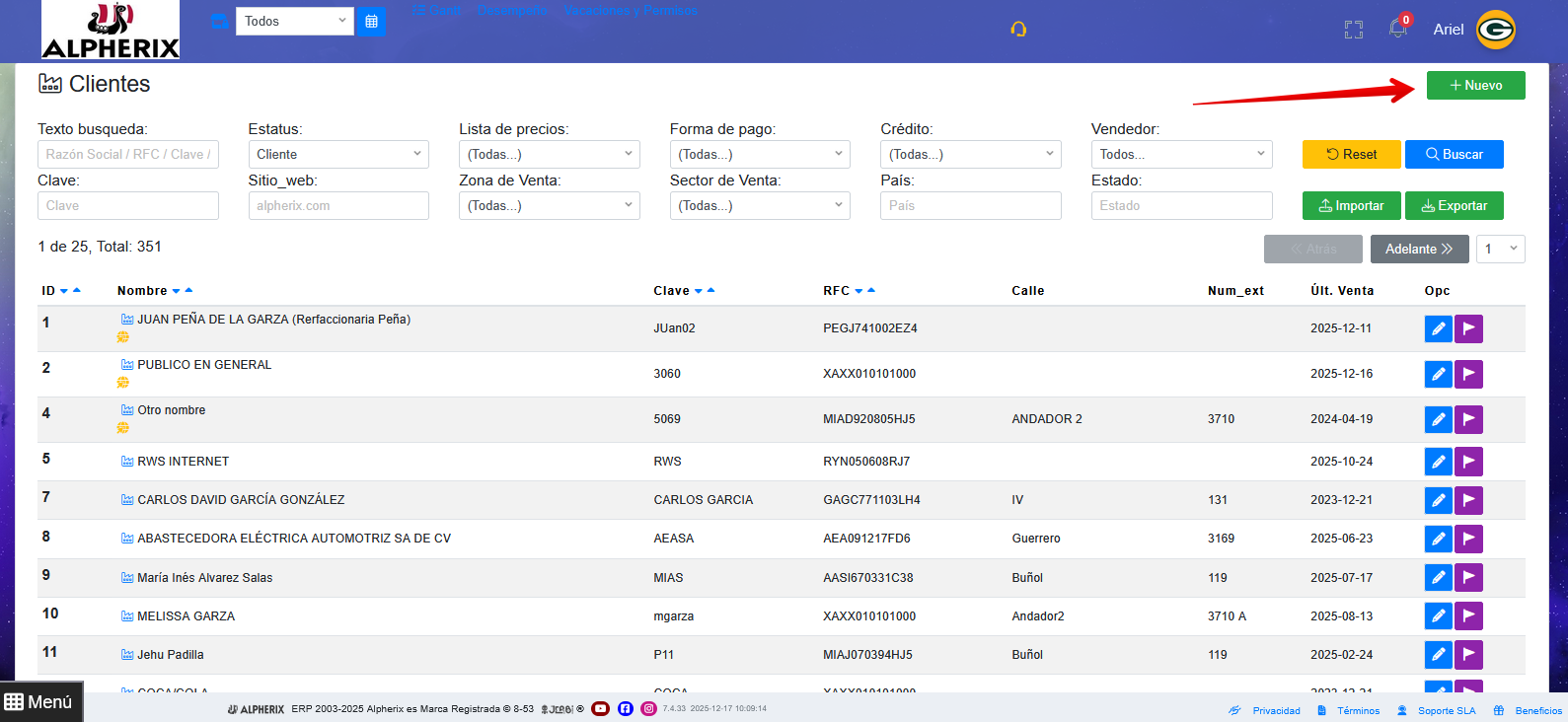Viewport: 1568px width, 722px height.
Task: Open the Vendedor dropdown
Action: point(1180,154)
